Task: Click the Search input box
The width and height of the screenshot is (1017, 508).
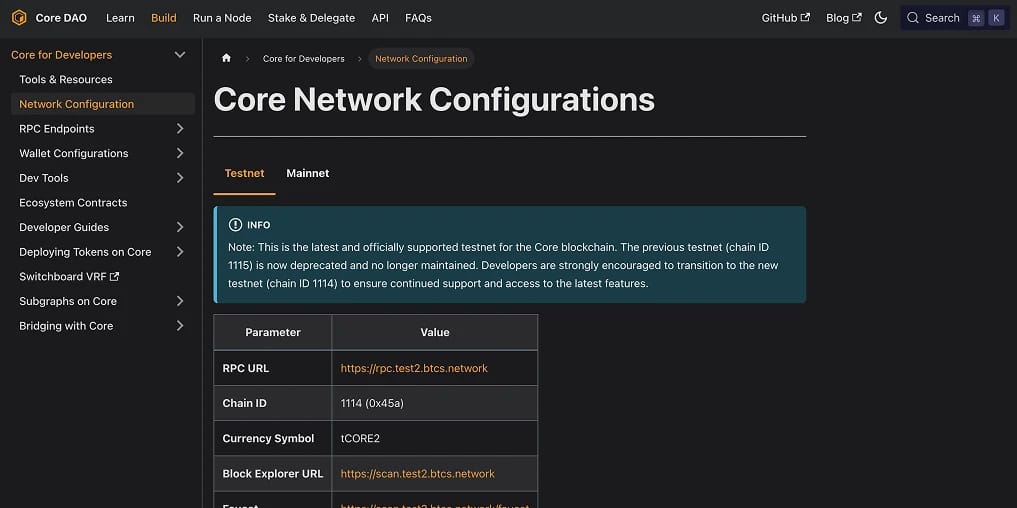Action: point(955,18)
